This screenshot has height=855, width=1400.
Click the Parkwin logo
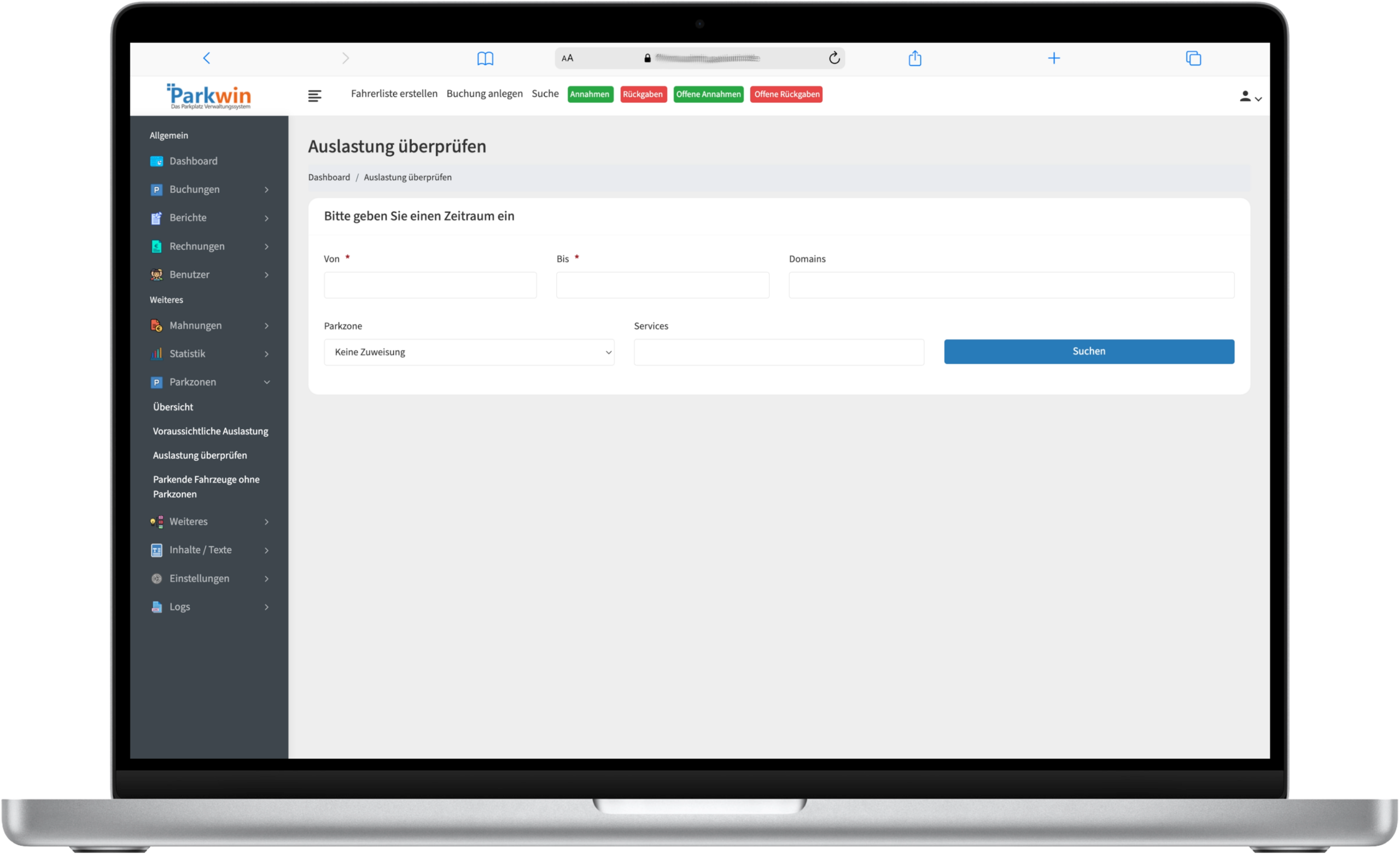coord(209,97)
